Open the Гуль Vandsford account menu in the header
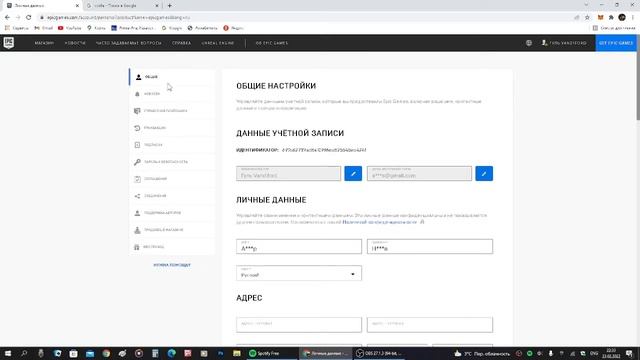 click(564, 43)
